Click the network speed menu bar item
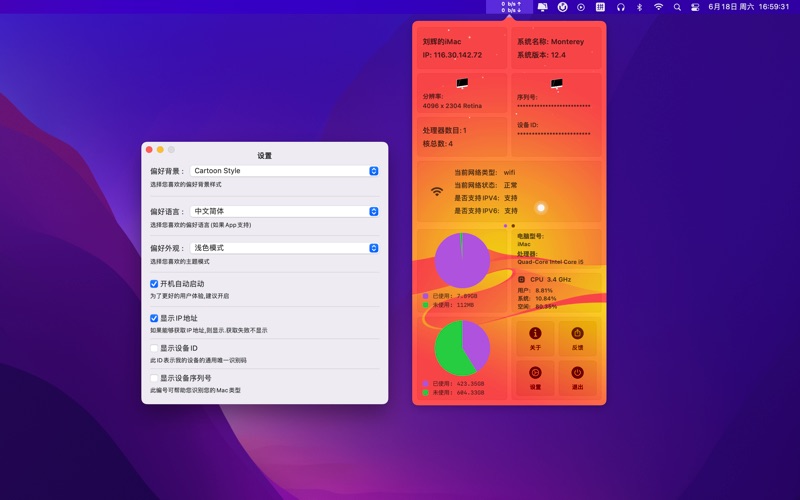800x500 pixels. 511,7
